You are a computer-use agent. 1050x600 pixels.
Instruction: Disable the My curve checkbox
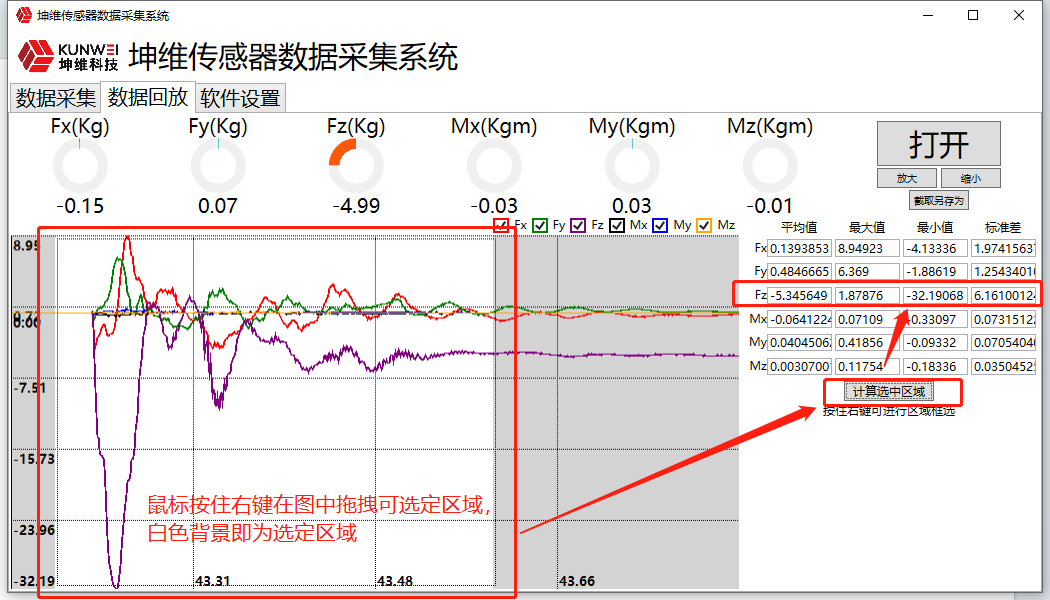pos(660,226)
